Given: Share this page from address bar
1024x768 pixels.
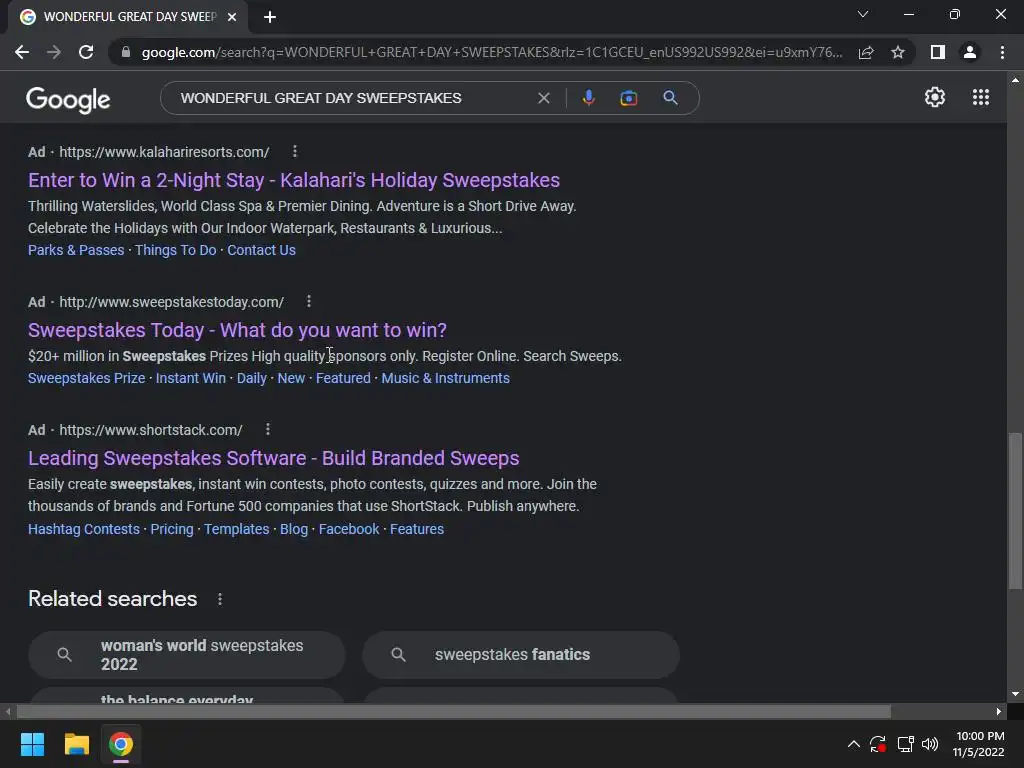Looking at the screenshot, I should tap(866, 52).
